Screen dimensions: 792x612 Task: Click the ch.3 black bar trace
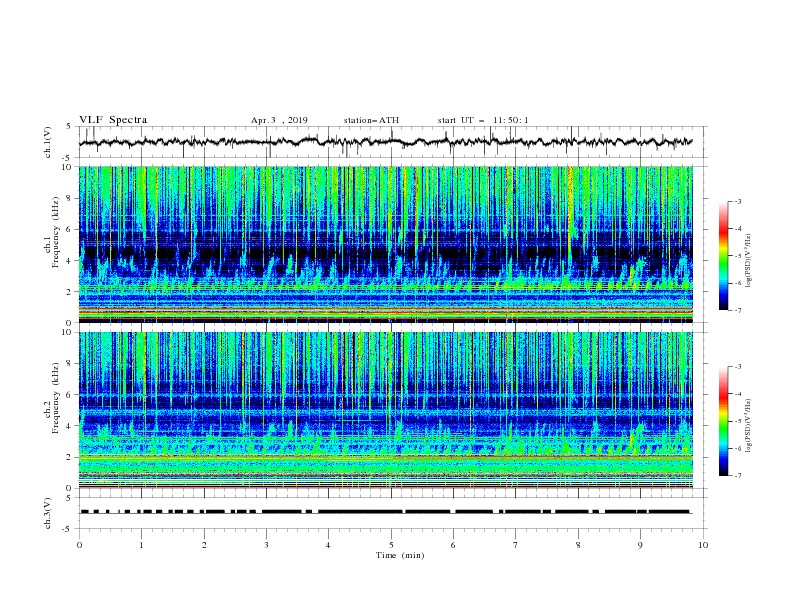[385, 512]
